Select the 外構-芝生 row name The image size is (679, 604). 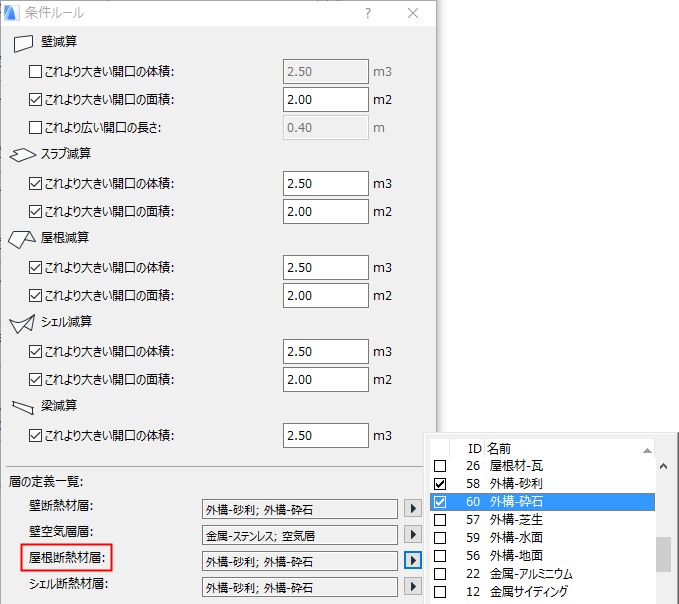coord(516,520)
